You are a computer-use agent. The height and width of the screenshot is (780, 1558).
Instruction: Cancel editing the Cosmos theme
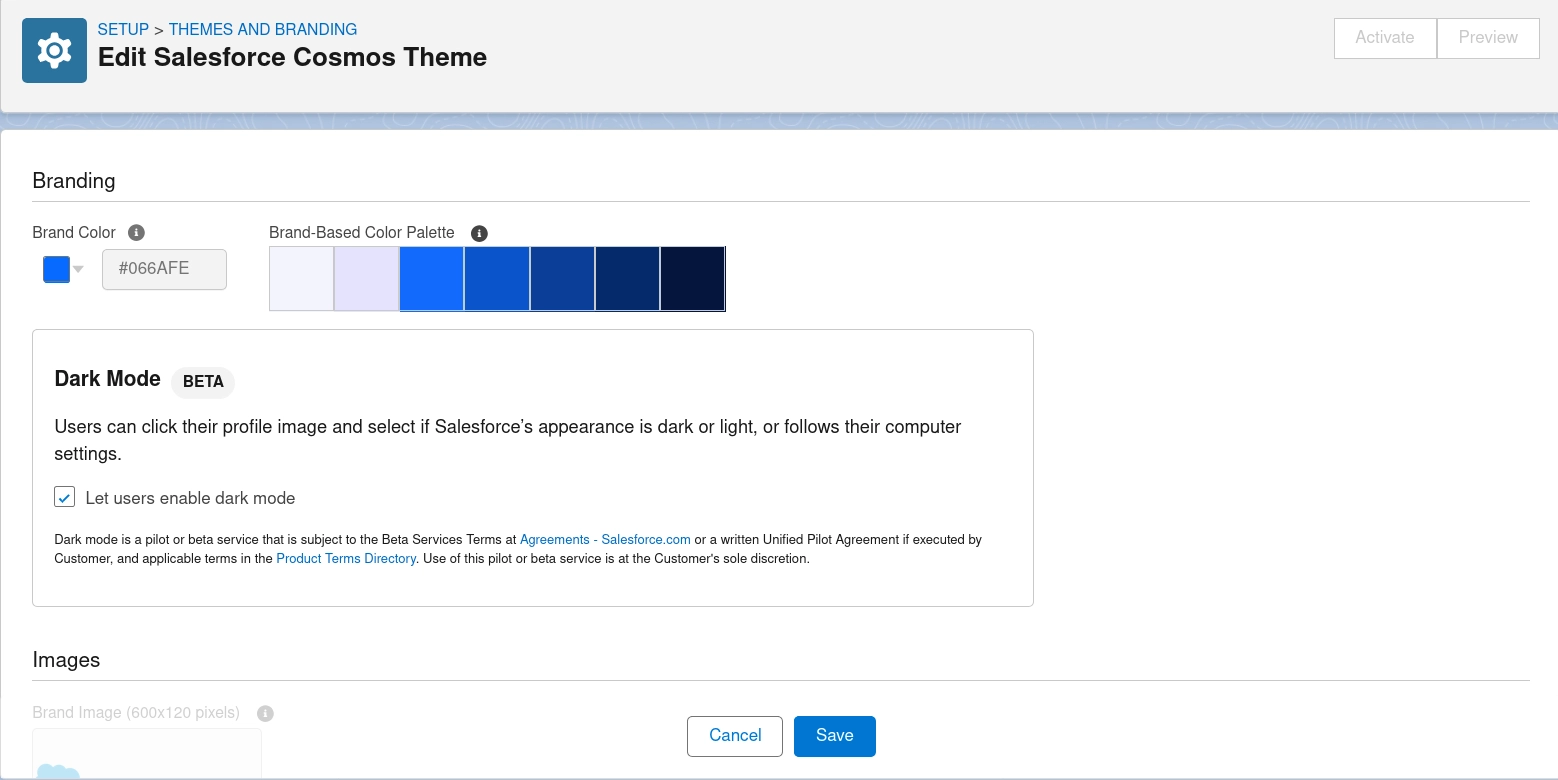click(x=734, y=736)
